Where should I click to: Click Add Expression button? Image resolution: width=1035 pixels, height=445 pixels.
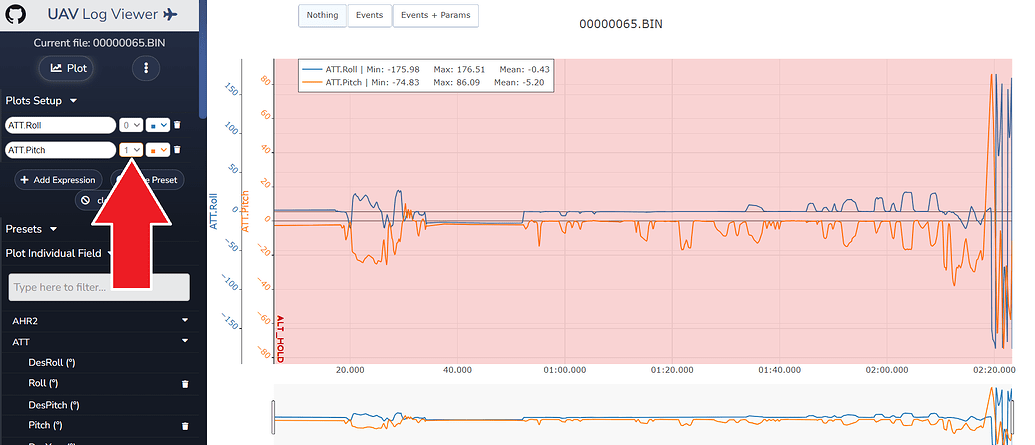coord(58,180)
